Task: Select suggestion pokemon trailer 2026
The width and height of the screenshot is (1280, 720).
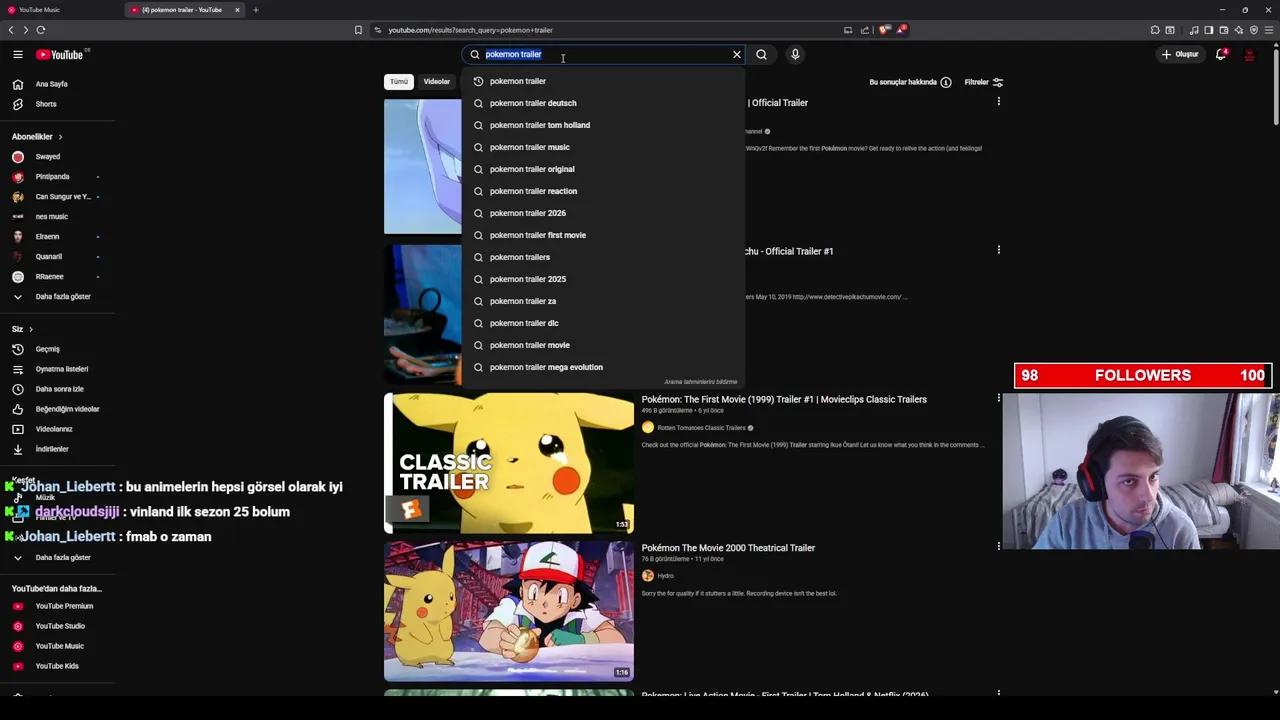Action: (603, 213)
